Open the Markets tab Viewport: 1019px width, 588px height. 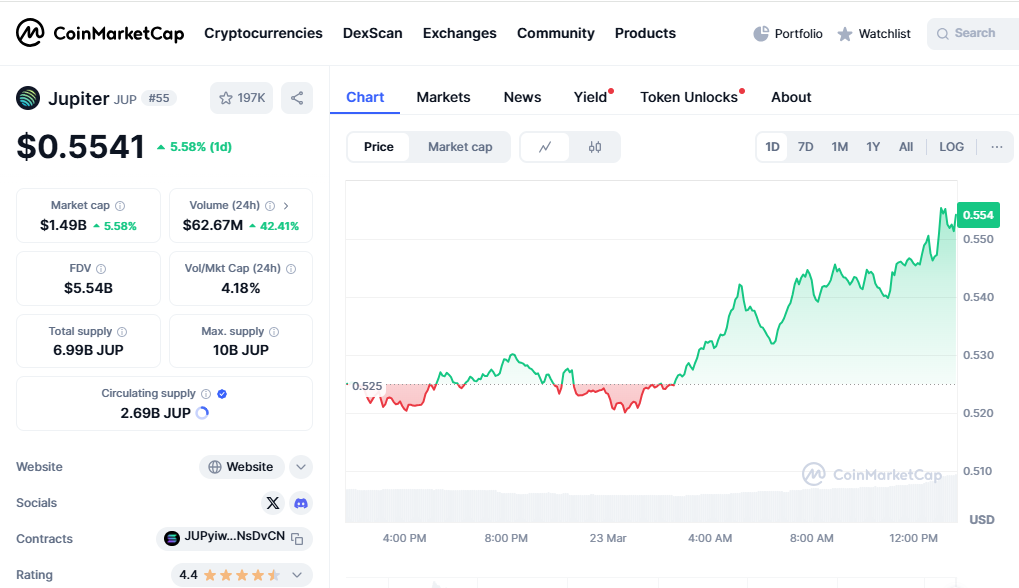click(x=443, y=97)
